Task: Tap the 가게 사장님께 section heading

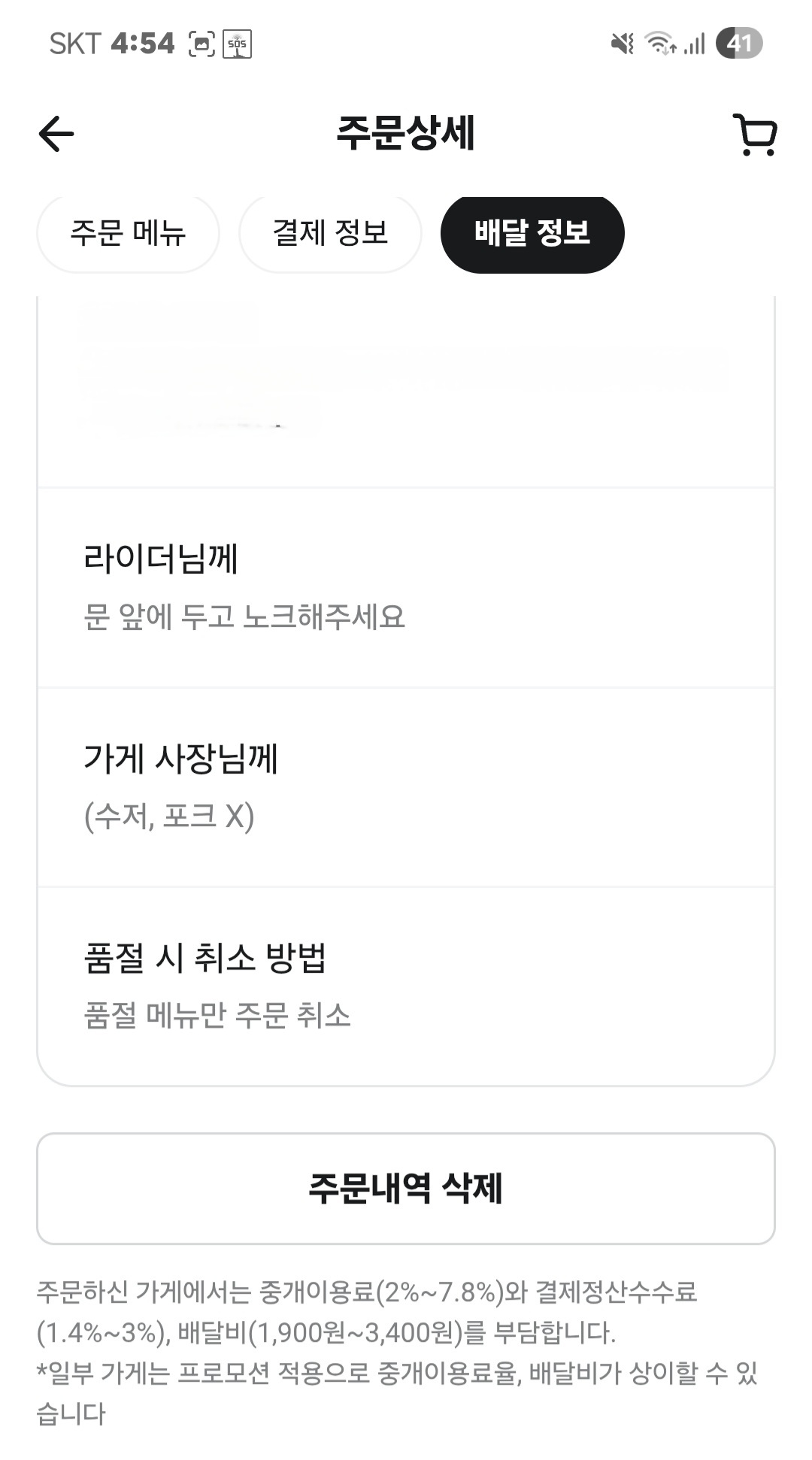Action: [181, 758]
